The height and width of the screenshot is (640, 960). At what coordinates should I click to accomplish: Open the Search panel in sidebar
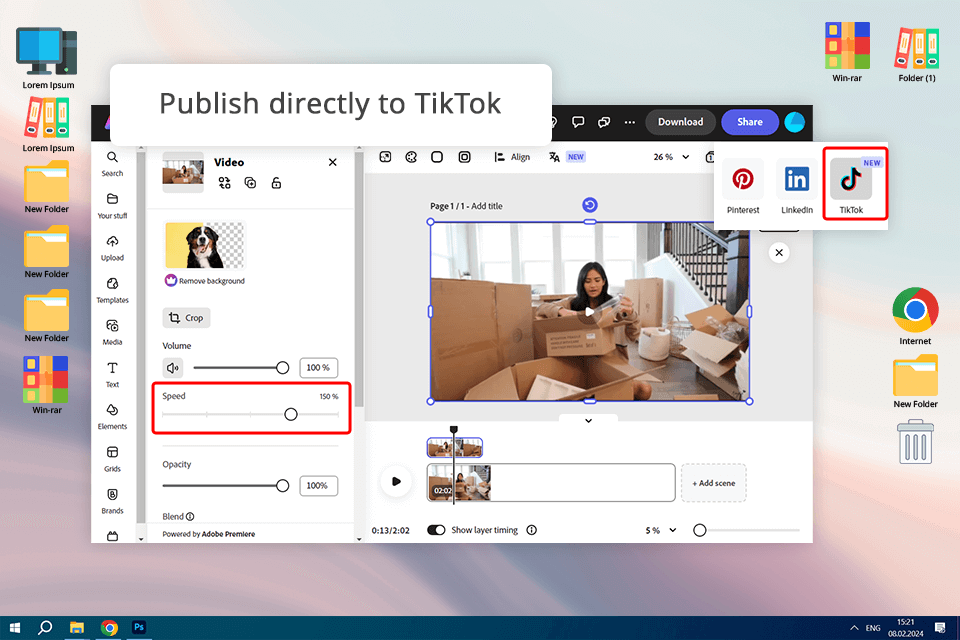tap(112, 164)
